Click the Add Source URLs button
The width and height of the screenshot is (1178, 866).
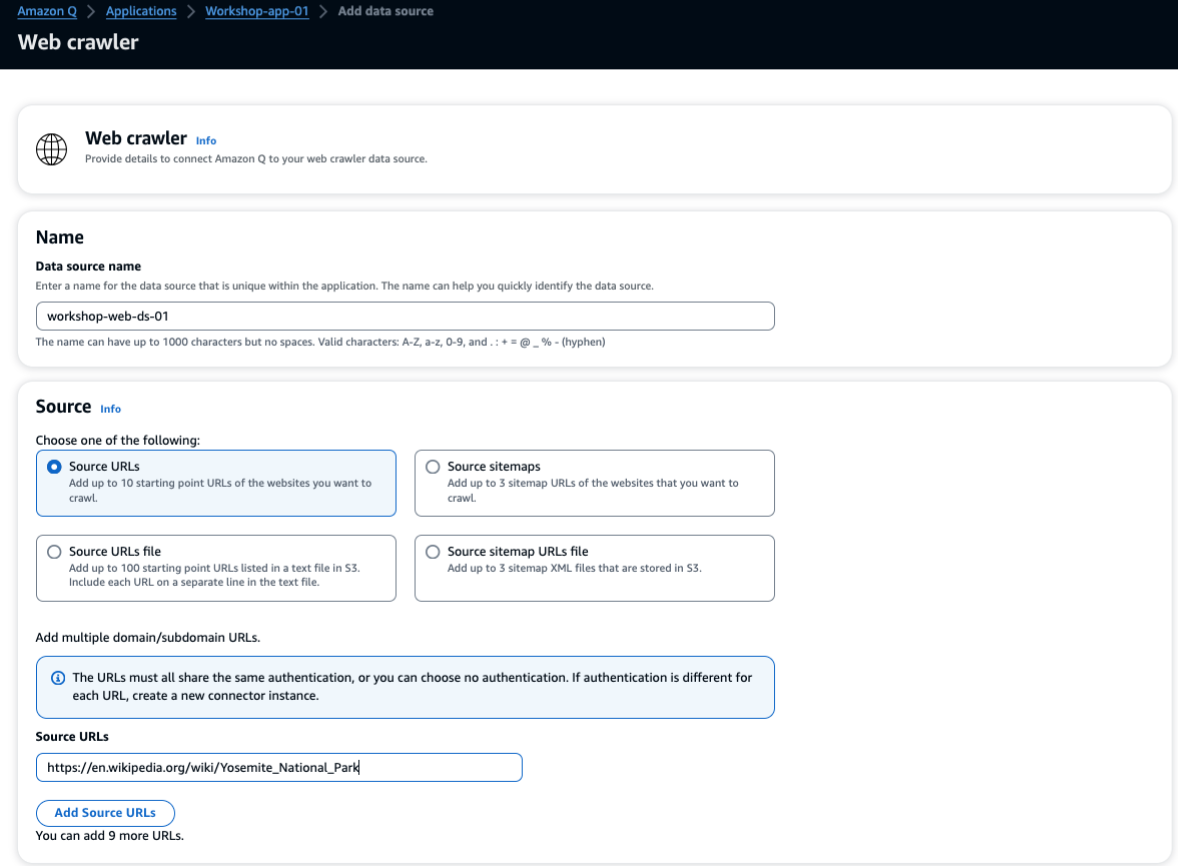105,813
